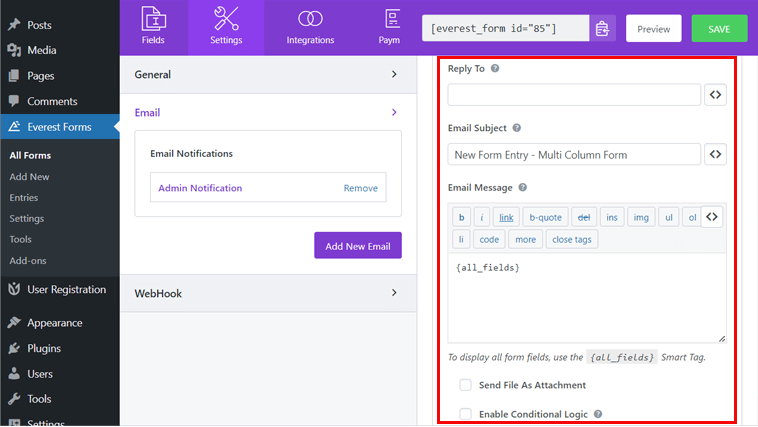Show help for Enable Conditional Logic

[598, 414]
